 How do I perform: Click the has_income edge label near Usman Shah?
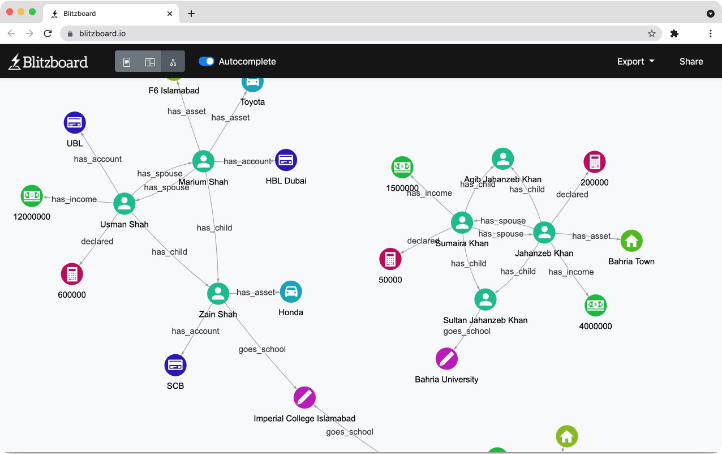point(74,199)
